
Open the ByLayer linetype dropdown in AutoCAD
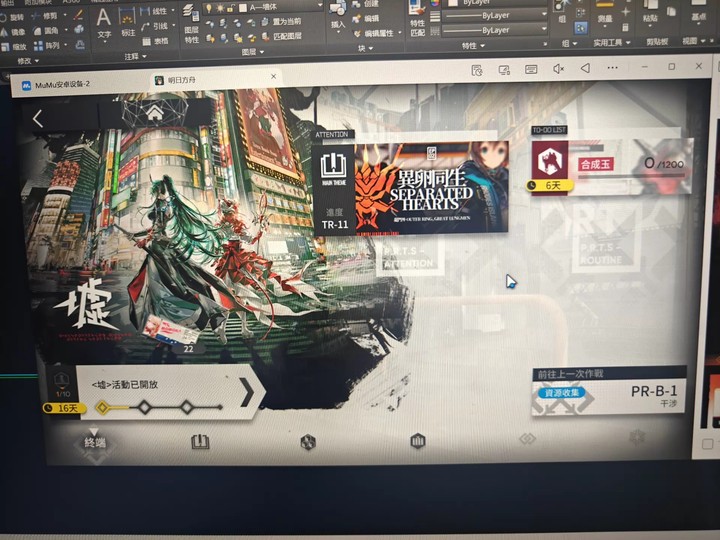[494, 17]
